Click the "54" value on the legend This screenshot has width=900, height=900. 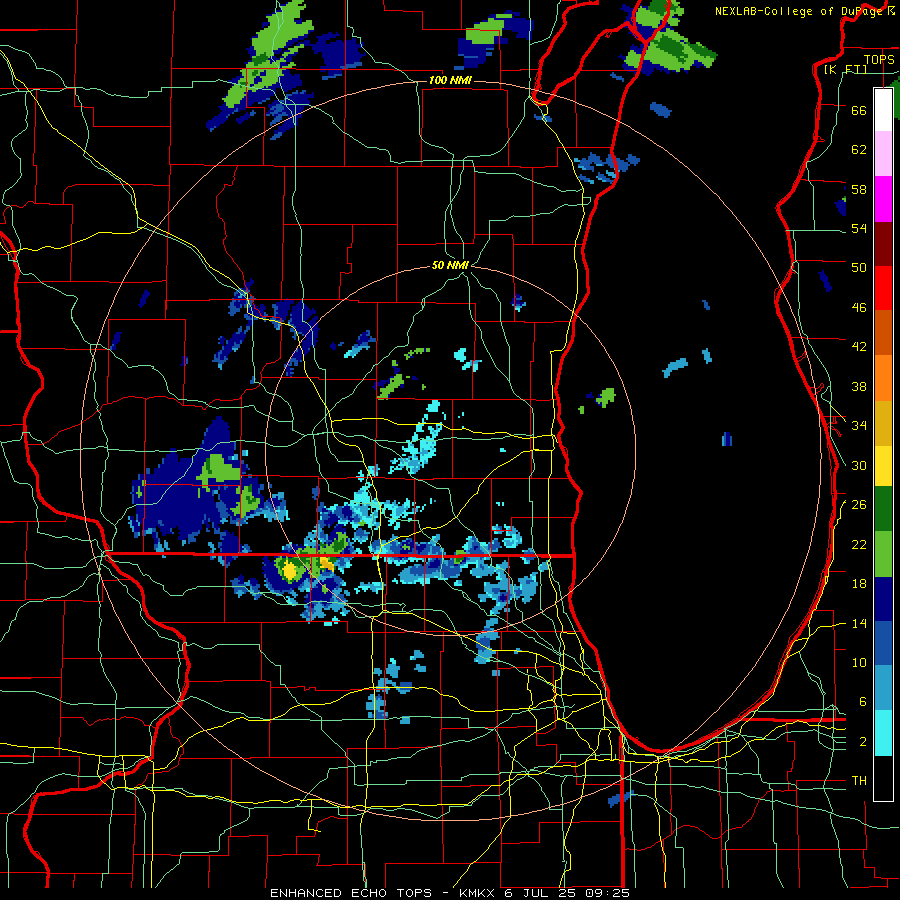click(x=859, y=228)
